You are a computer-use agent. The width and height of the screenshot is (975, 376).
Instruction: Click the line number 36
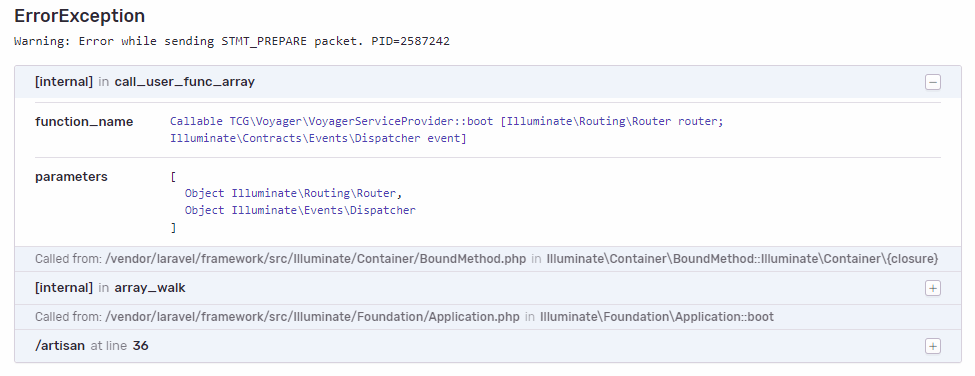[x=141, y=346]
